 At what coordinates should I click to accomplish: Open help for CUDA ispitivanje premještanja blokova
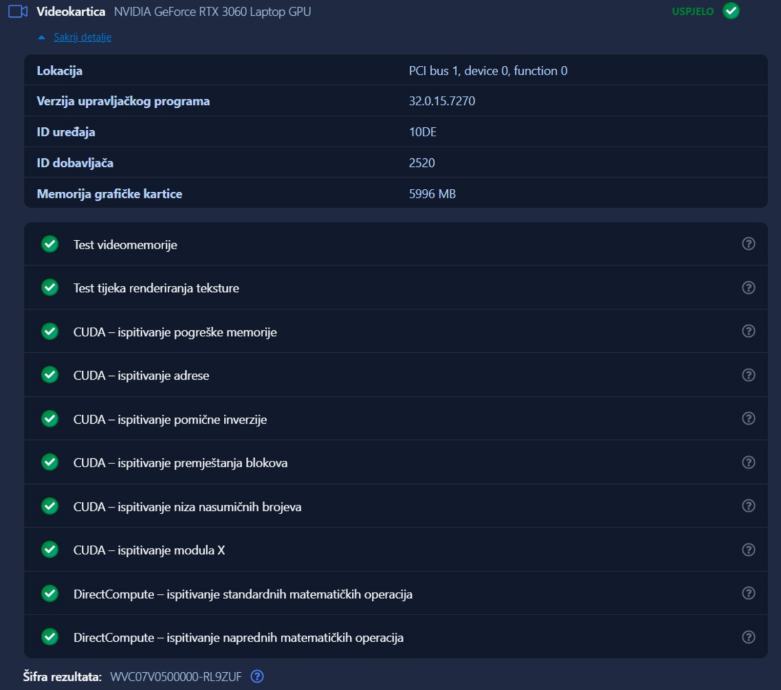point(748,462)
